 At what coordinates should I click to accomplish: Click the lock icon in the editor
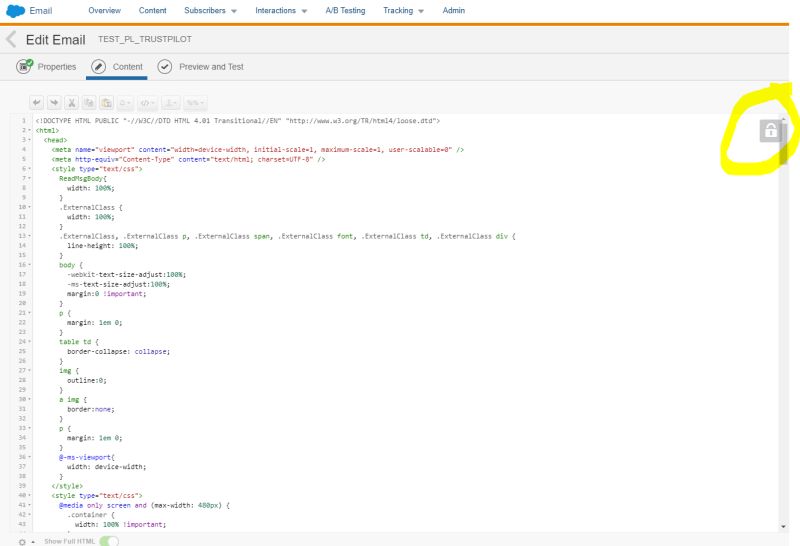(770, 131)
